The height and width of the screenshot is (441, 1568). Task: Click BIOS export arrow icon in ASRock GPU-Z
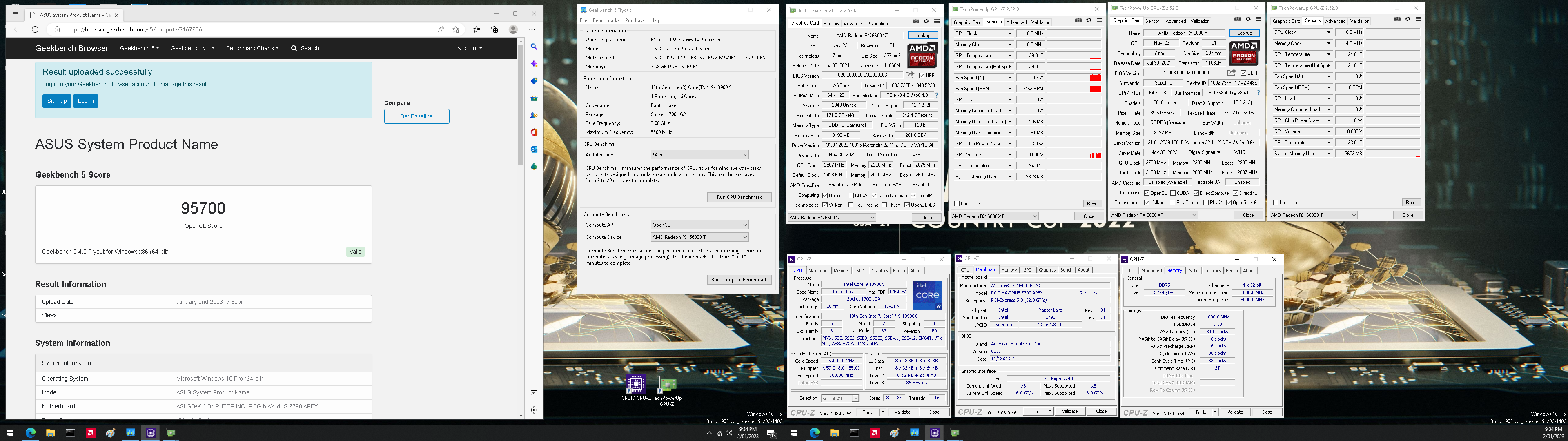(x=910, y=76)
